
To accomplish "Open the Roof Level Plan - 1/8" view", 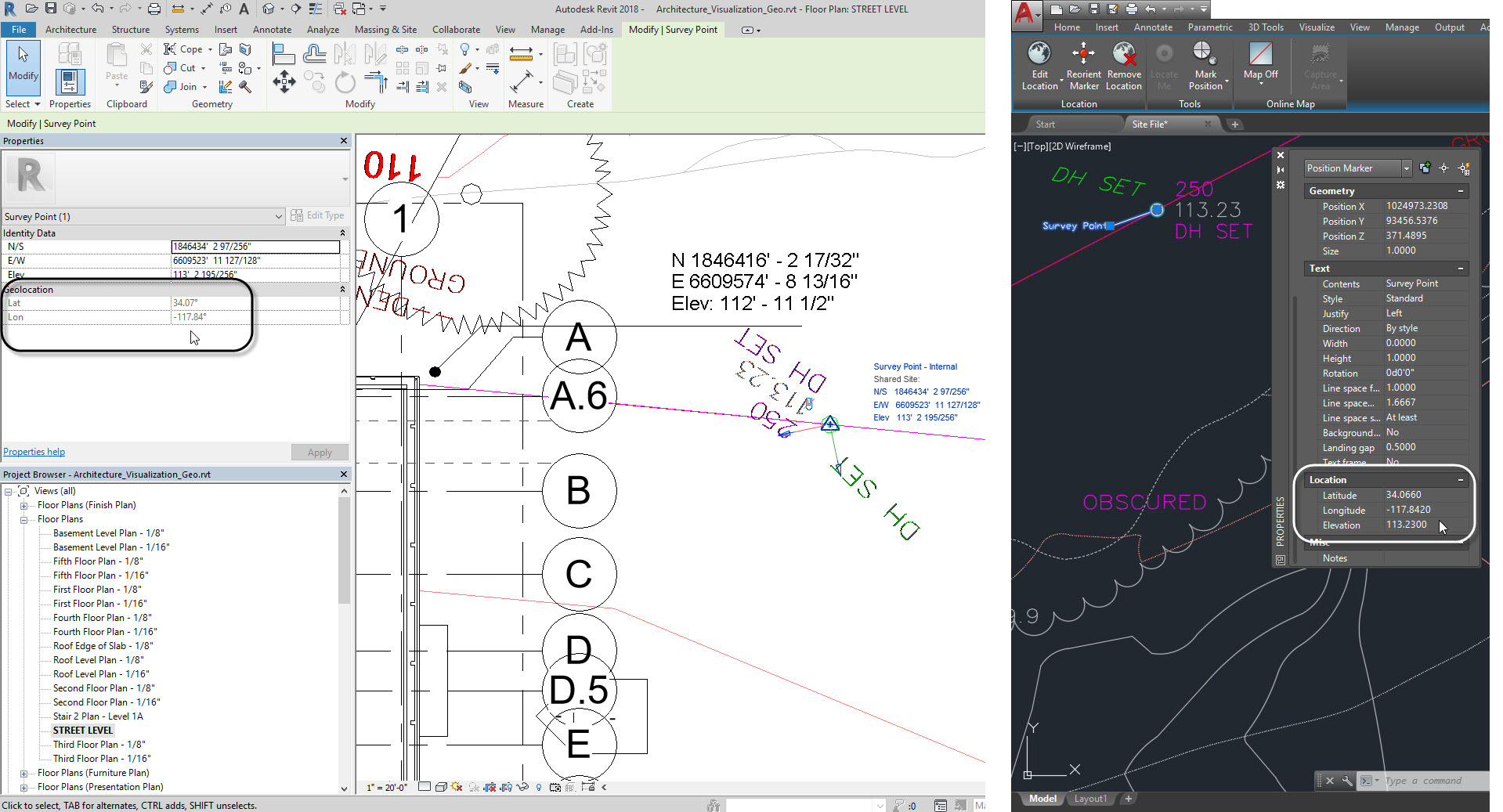I will point(98,660).
